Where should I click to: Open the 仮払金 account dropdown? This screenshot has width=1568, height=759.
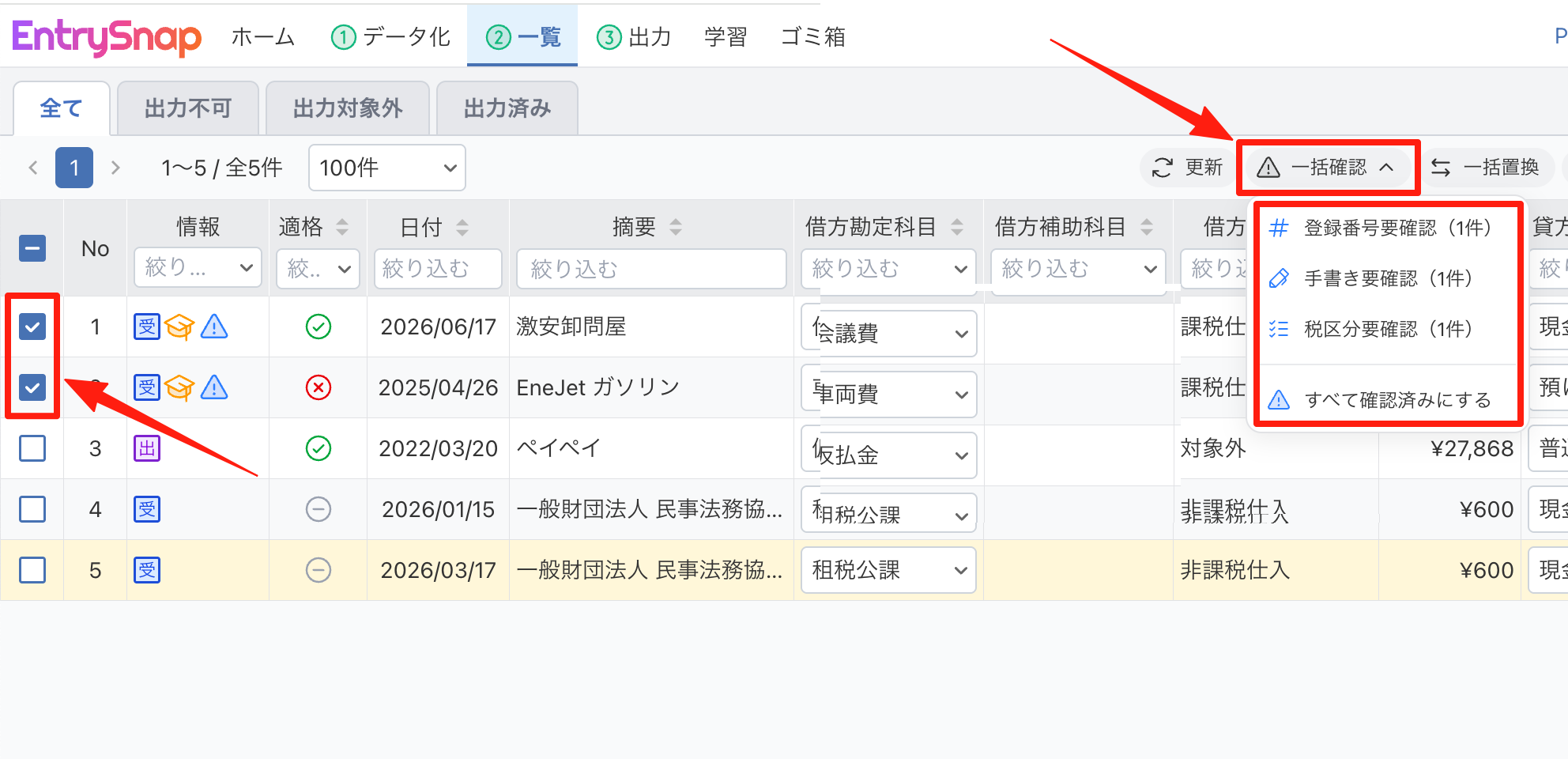coord(889,455)
